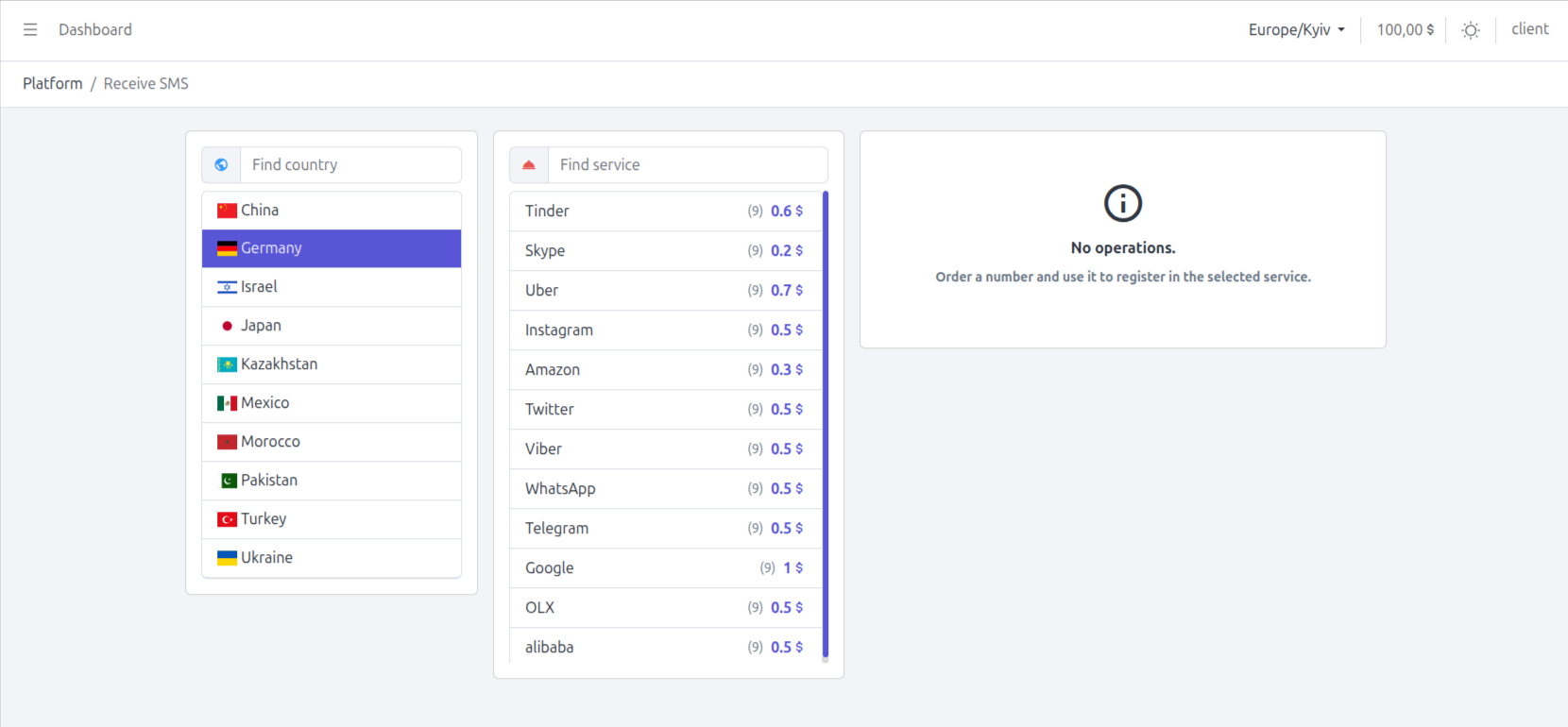
Task: Go to Platform in the breadcrumb
Action: pos(53,84)
